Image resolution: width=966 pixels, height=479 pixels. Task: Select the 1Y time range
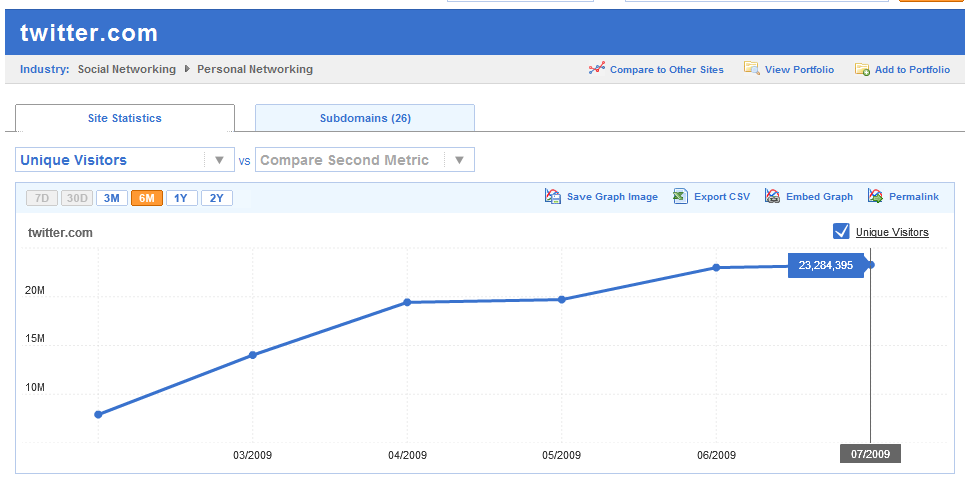[x=182, y=198]
